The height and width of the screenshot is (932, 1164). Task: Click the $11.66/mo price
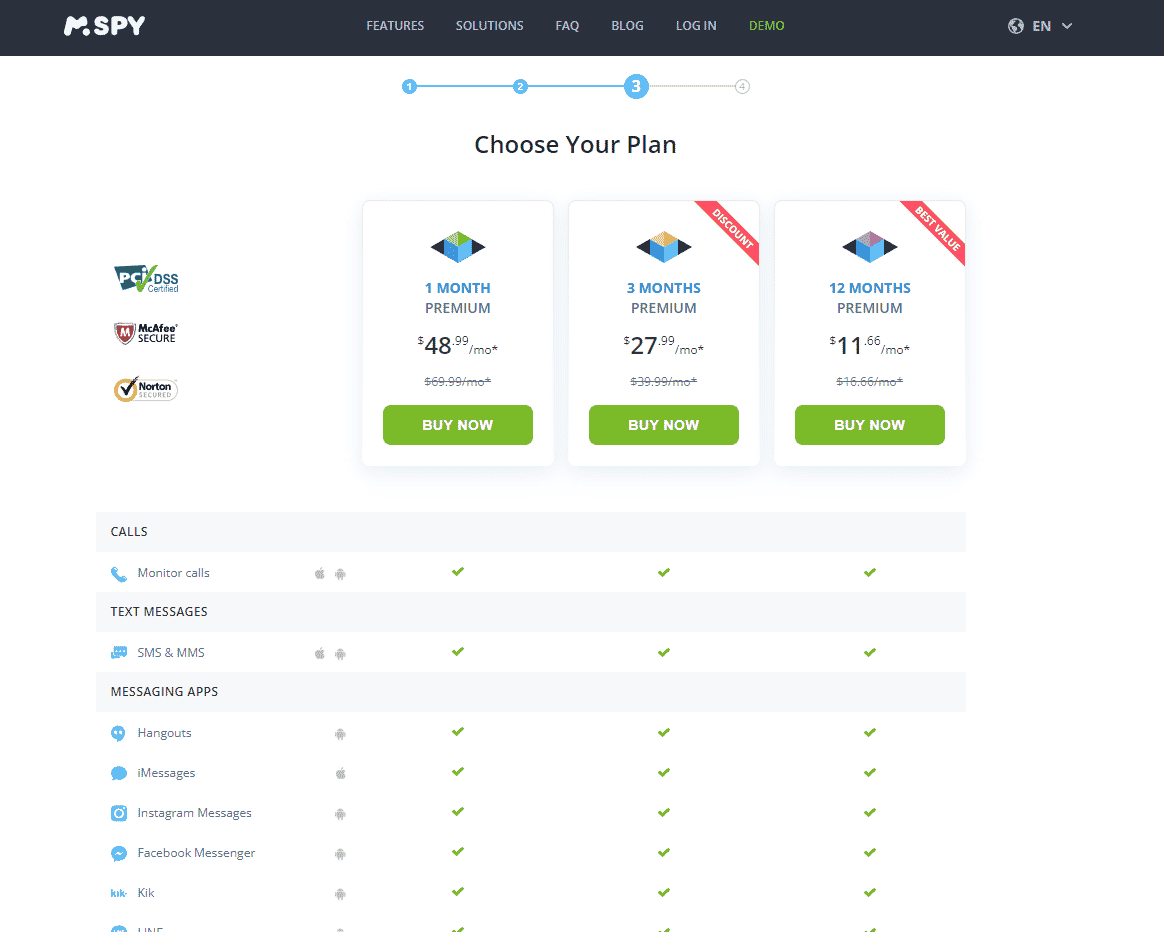pyautogui.click(x=870, y=345)
